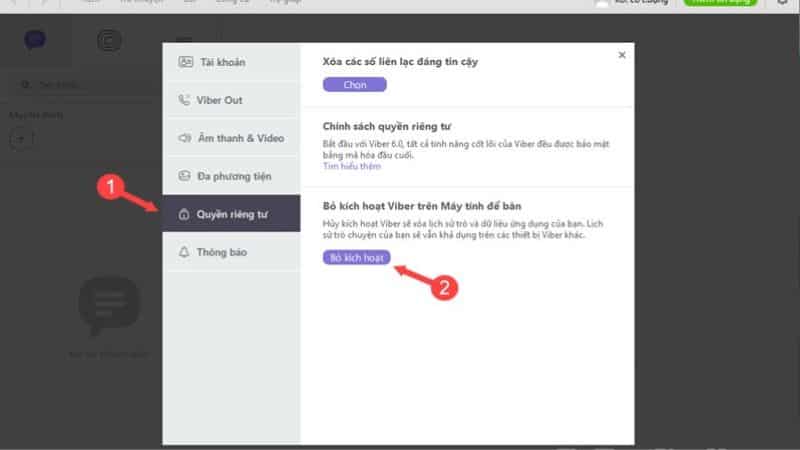Image resolution: width=800 pixels, height=450 pixels.
Task: Switch to Âm thanh & Video tab
Action: click(x=231, y=138)
